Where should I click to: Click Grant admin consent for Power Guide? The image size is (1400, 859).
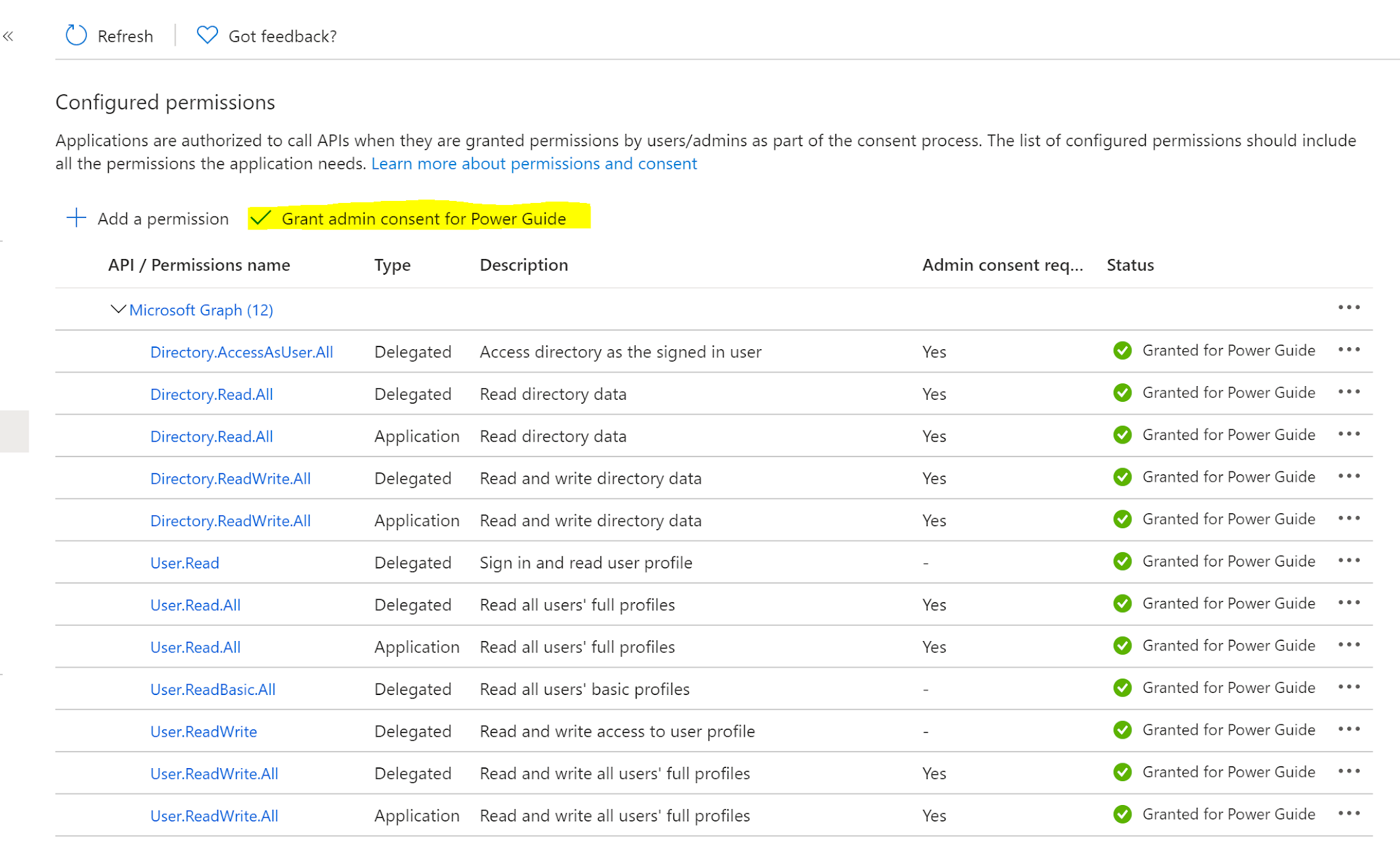coord(424,218)
